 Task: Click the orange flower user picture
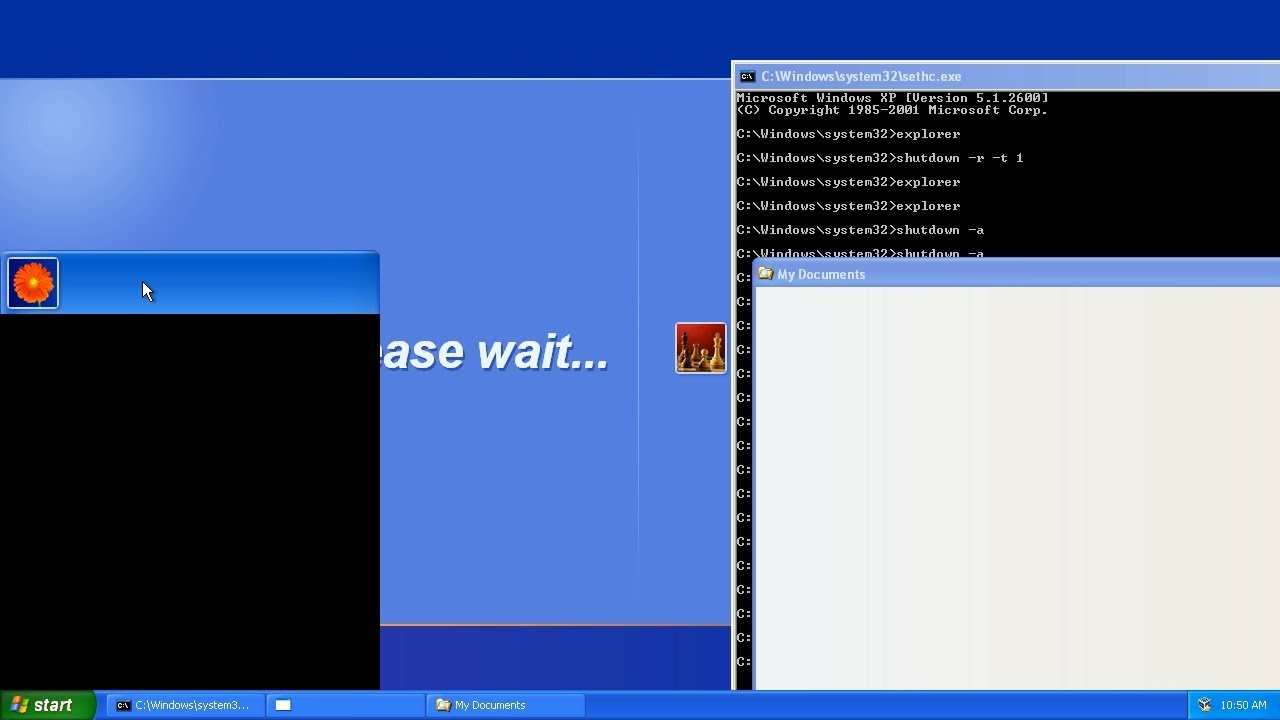[33, 283]
